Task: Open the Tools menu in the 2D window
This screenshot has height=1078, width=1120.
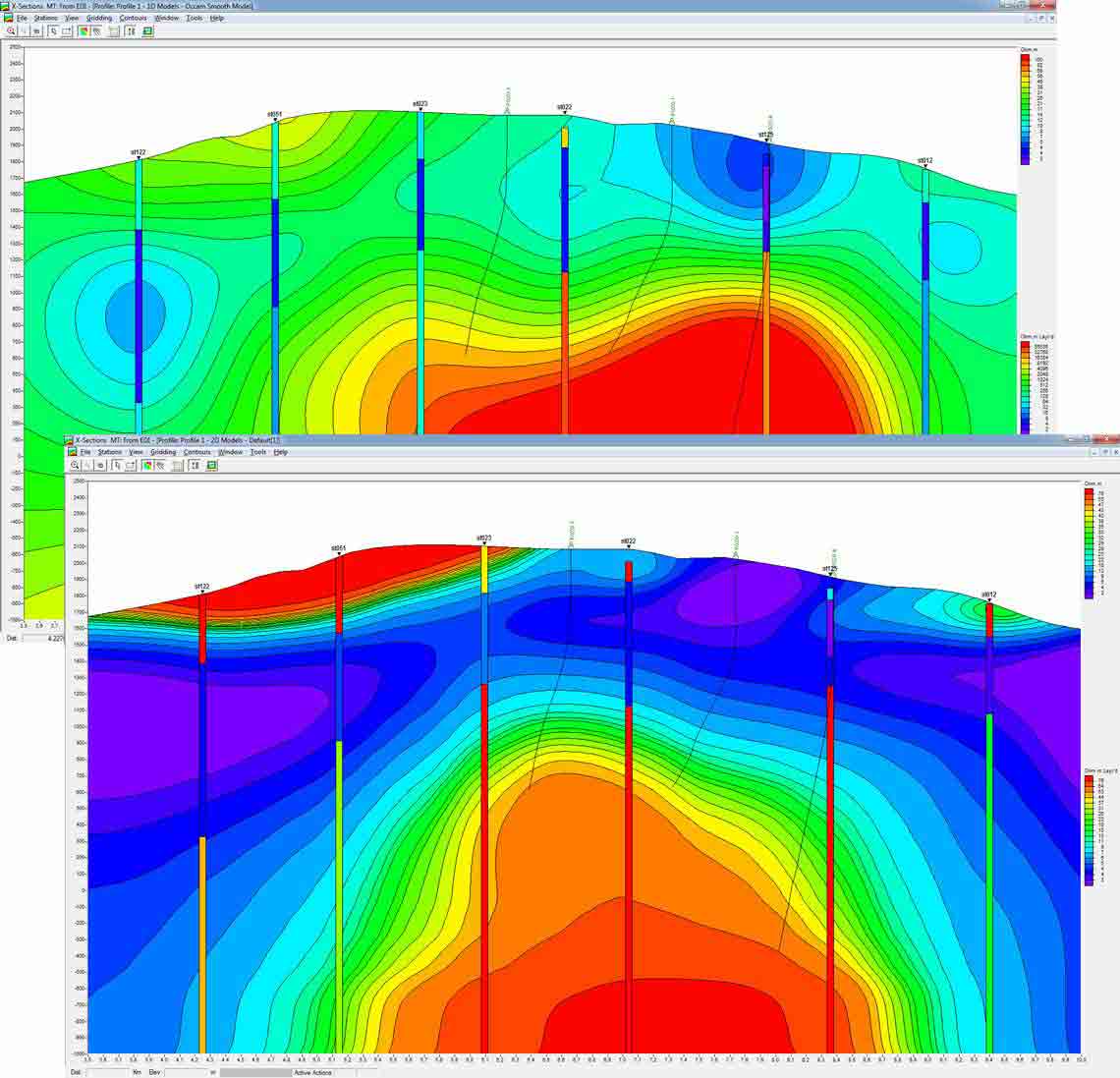Action: 260,452
